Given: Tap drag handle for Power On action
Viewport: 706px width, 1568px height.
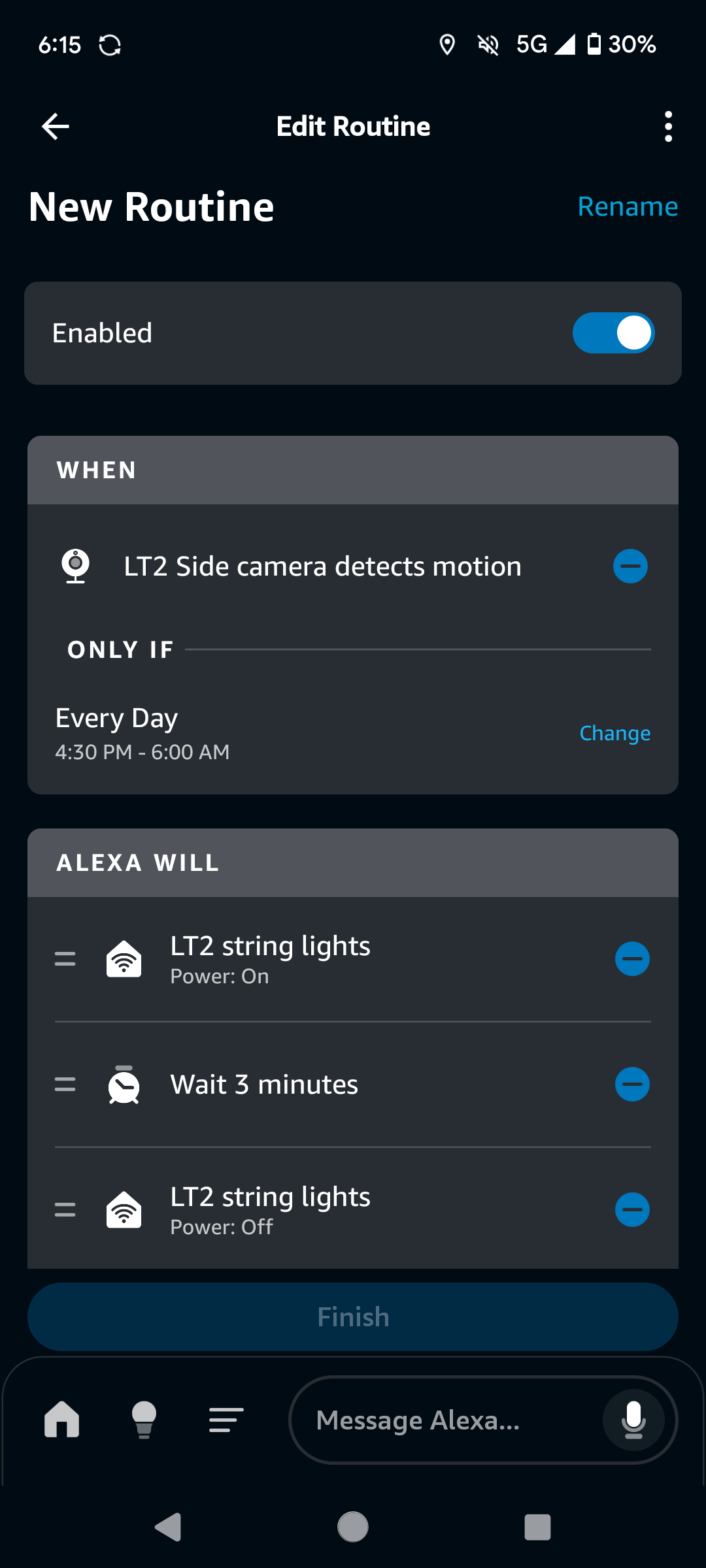Looking at the screenshot, I should (x=65, y=959).
